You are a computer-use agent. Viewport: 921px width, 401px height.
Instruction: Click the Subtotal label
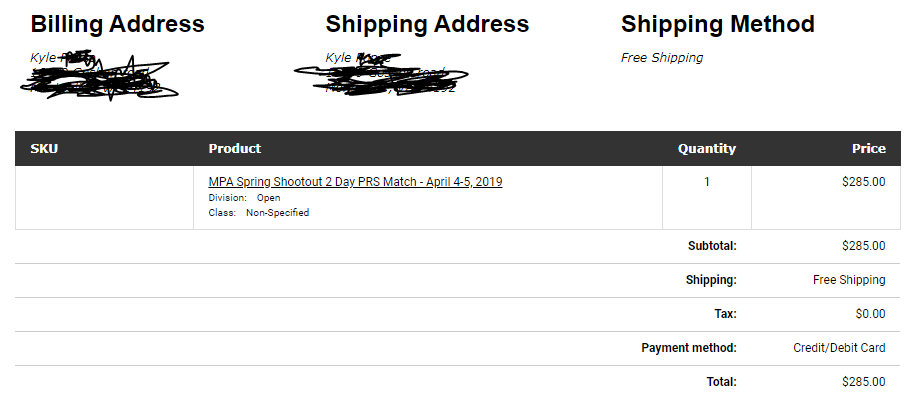click(712, 246)
